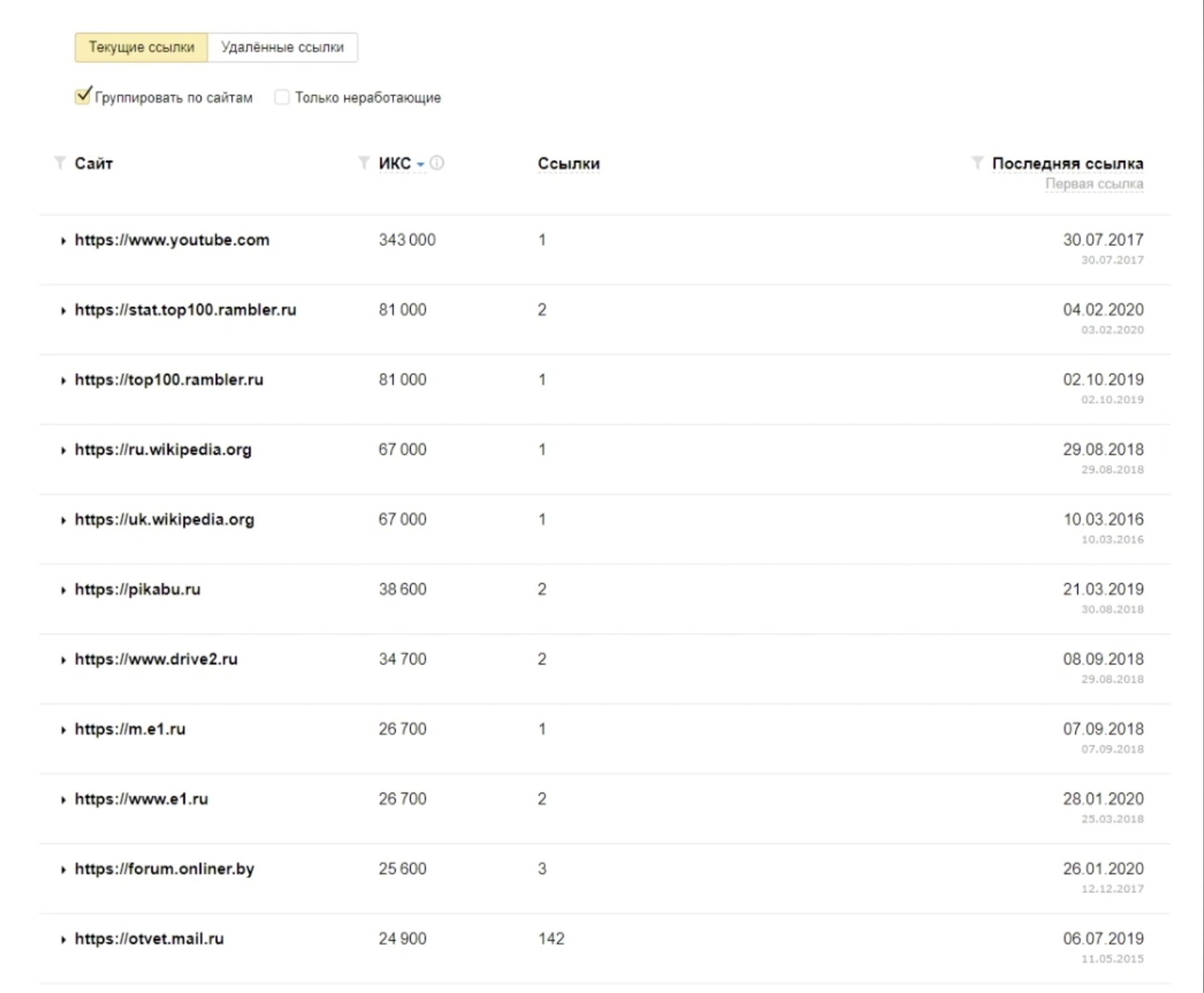
Task: Expand the stat.top100.rambler.ru row
Action: coord(63,311)
